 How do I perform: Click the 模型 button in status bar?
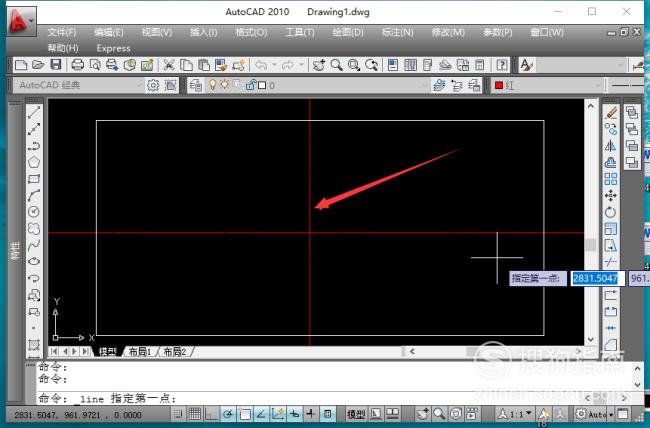tap(356, 414)
